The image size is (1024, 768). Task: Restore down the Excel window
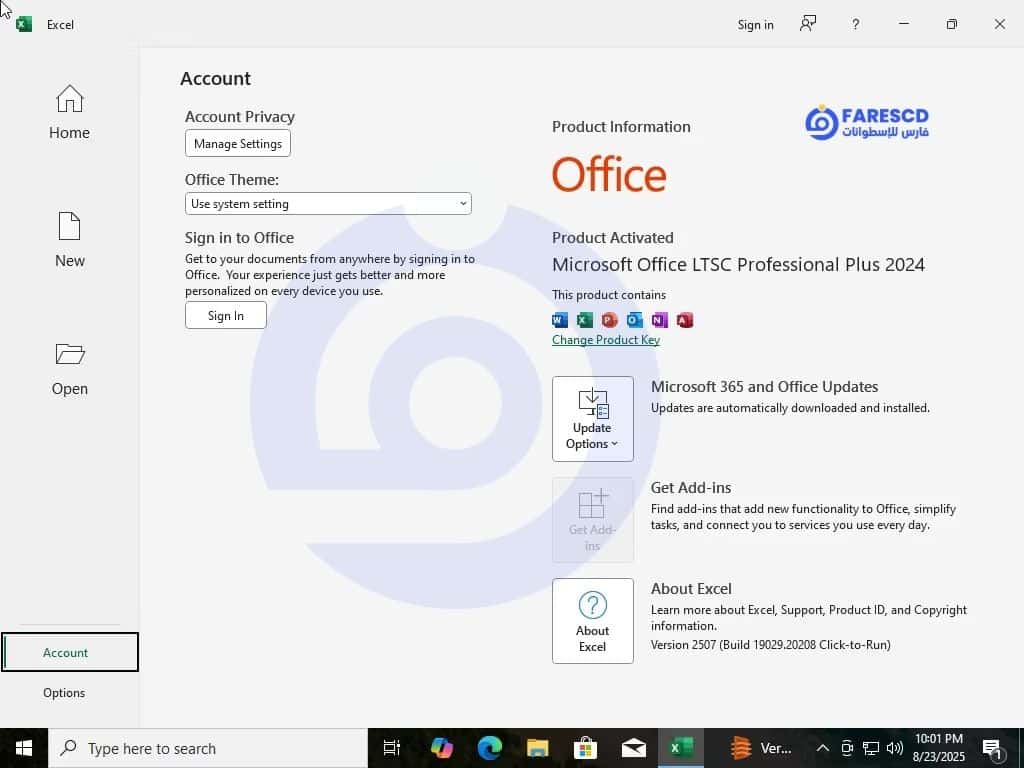pos(952,24)
